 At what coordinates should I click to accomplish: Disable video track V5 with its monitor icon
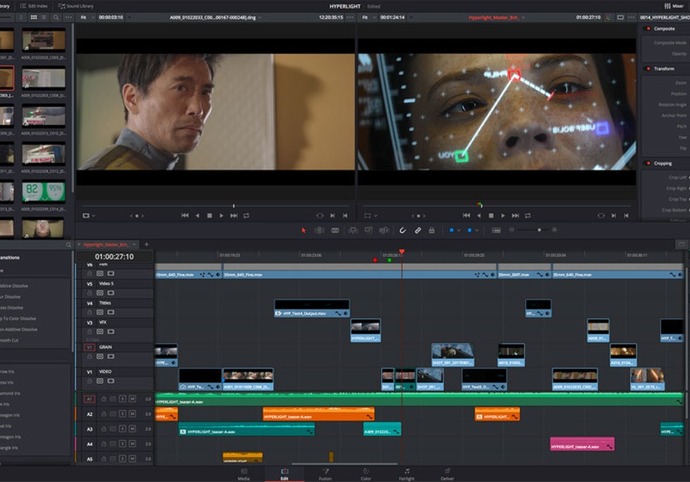coord(111,293)
